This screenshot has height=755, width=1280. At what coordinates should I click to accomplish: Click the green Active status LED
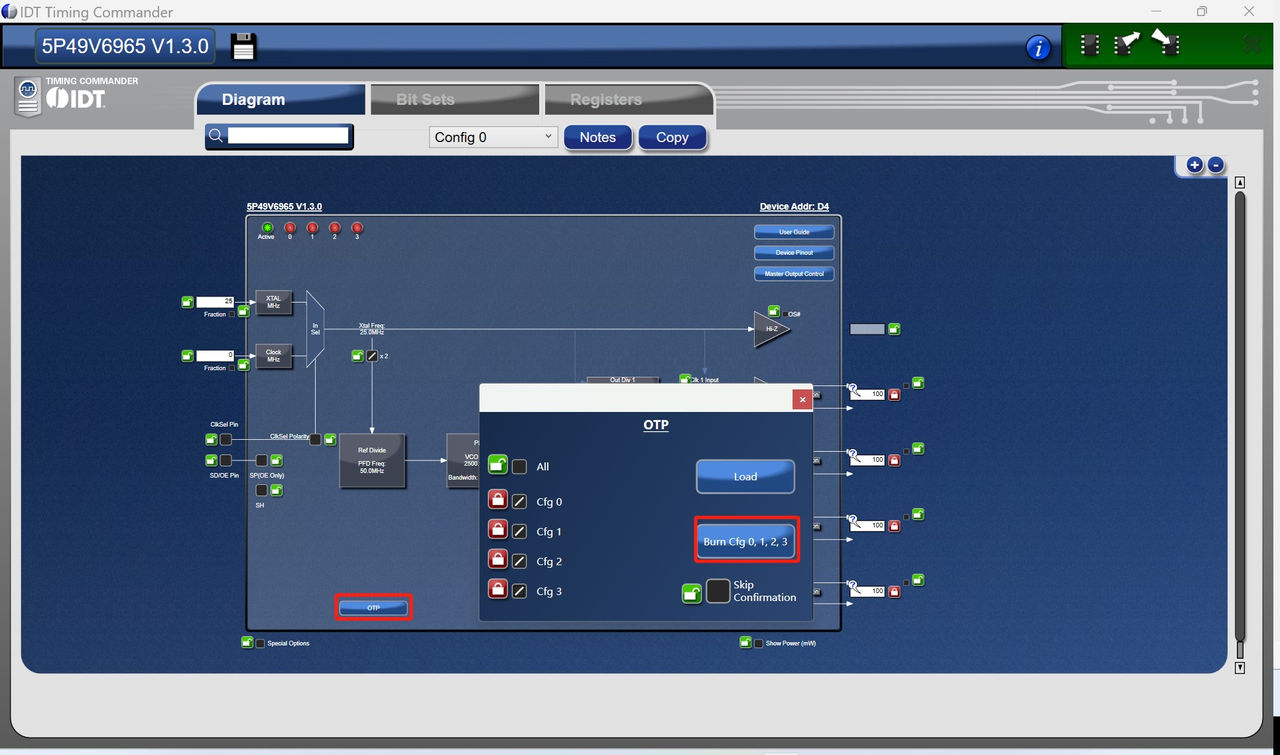267,227
